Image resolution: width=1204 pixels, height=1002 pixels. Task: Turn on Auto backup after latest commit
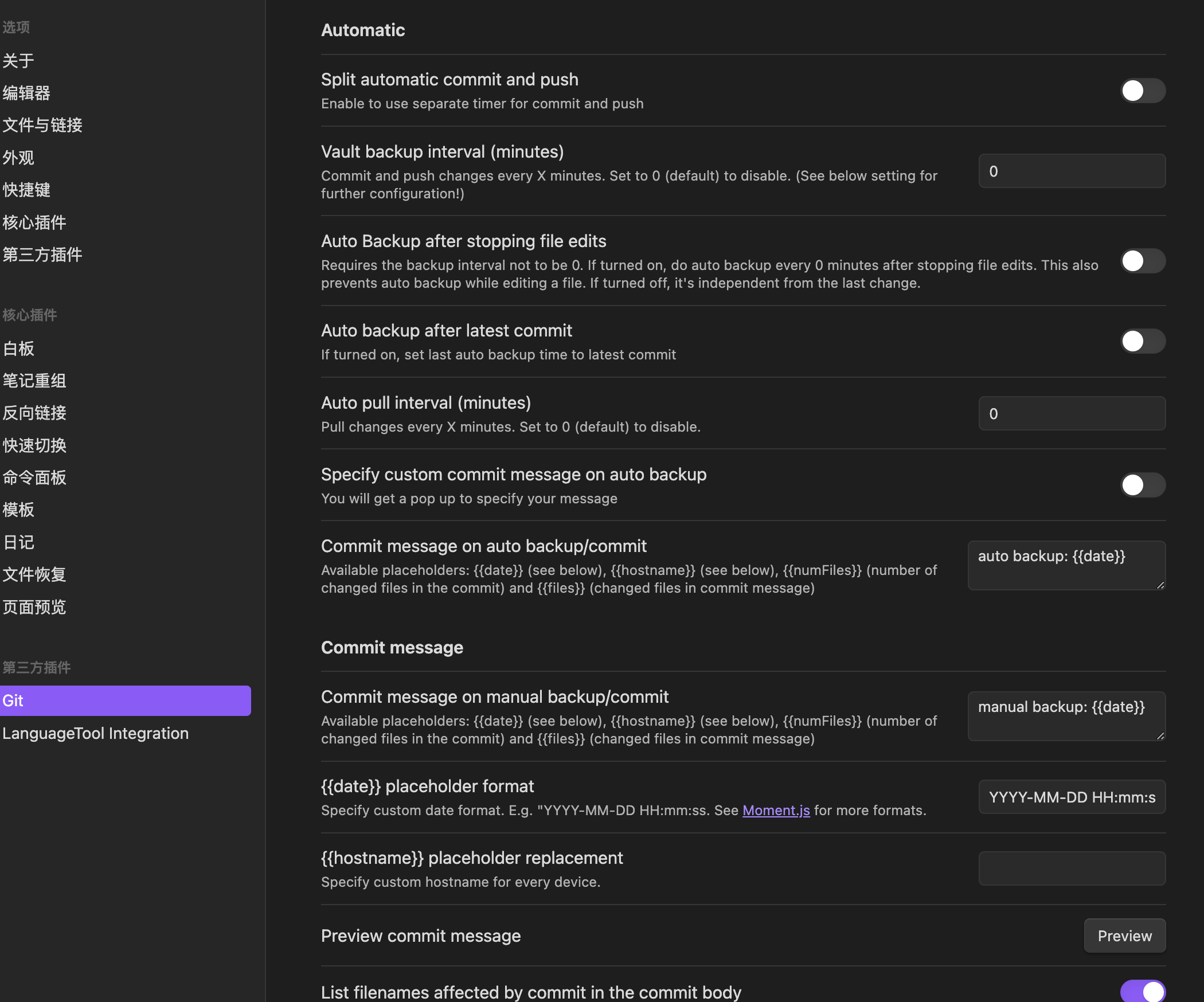[1143, 341]
